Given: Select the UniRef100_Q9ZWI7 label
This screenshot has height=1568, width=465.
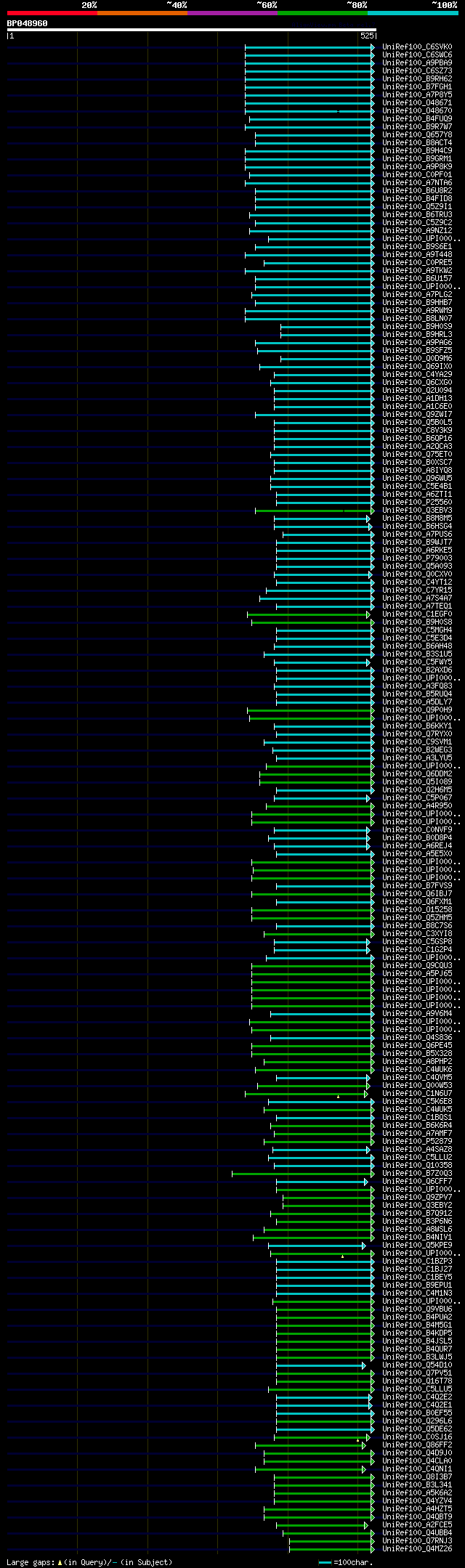Looking at the screenshot, I should click(417, 415).
